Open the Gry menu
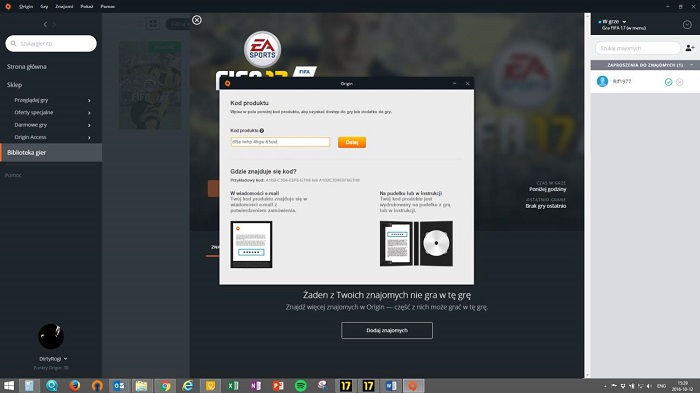Screen dimensions: 700x393 click(x=44, y=6)
